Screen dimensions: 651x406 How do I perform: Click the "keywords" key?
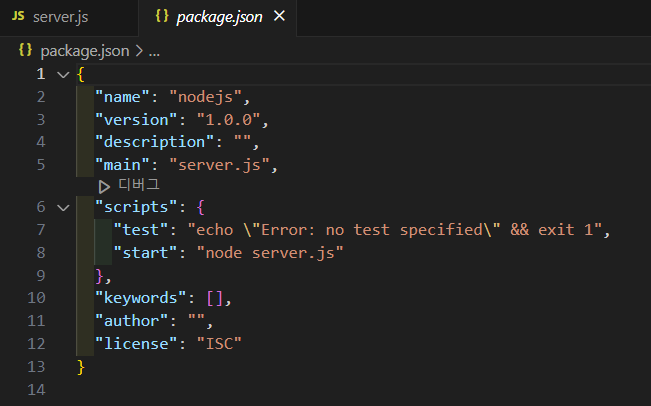pyautogui.click(x=141, y=298)
